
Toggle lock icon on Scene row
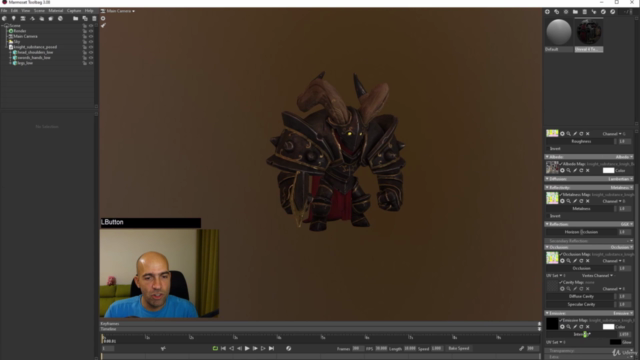pos(85,26)
